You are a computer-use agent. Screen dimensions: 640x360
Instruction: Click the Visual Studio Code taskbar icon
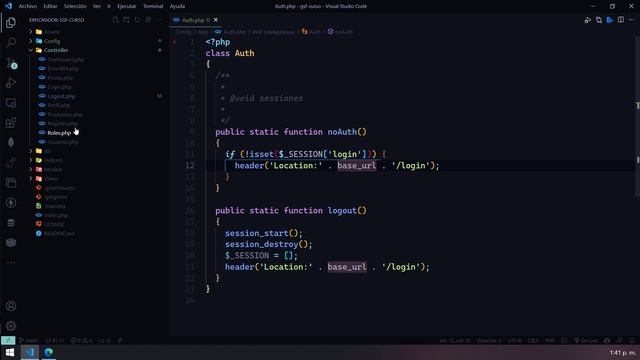coord(29,352)
